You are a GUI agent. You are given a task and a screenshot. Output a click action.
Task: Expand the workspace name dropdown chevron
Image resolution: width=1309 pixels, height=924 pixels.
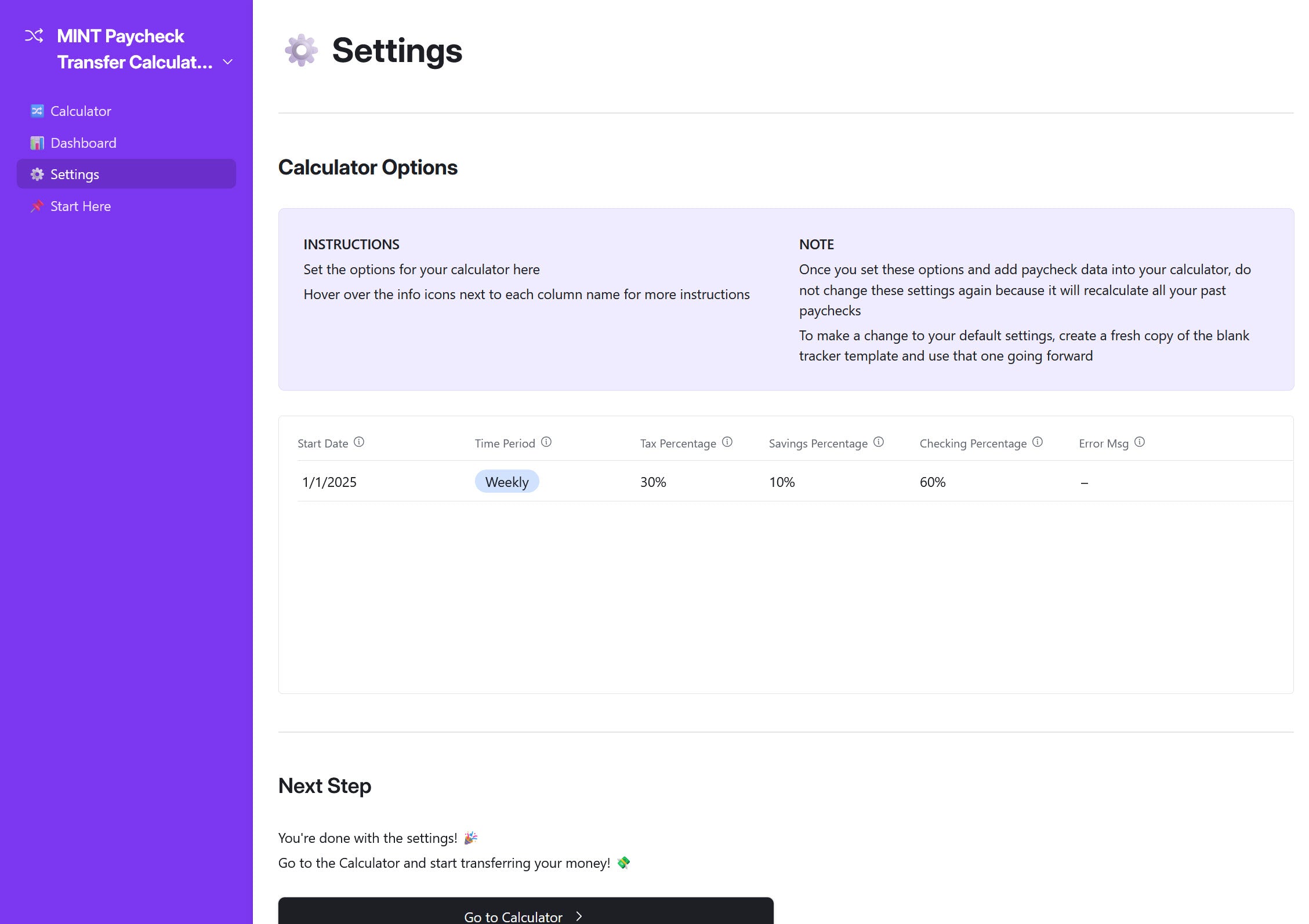(228, 62)
